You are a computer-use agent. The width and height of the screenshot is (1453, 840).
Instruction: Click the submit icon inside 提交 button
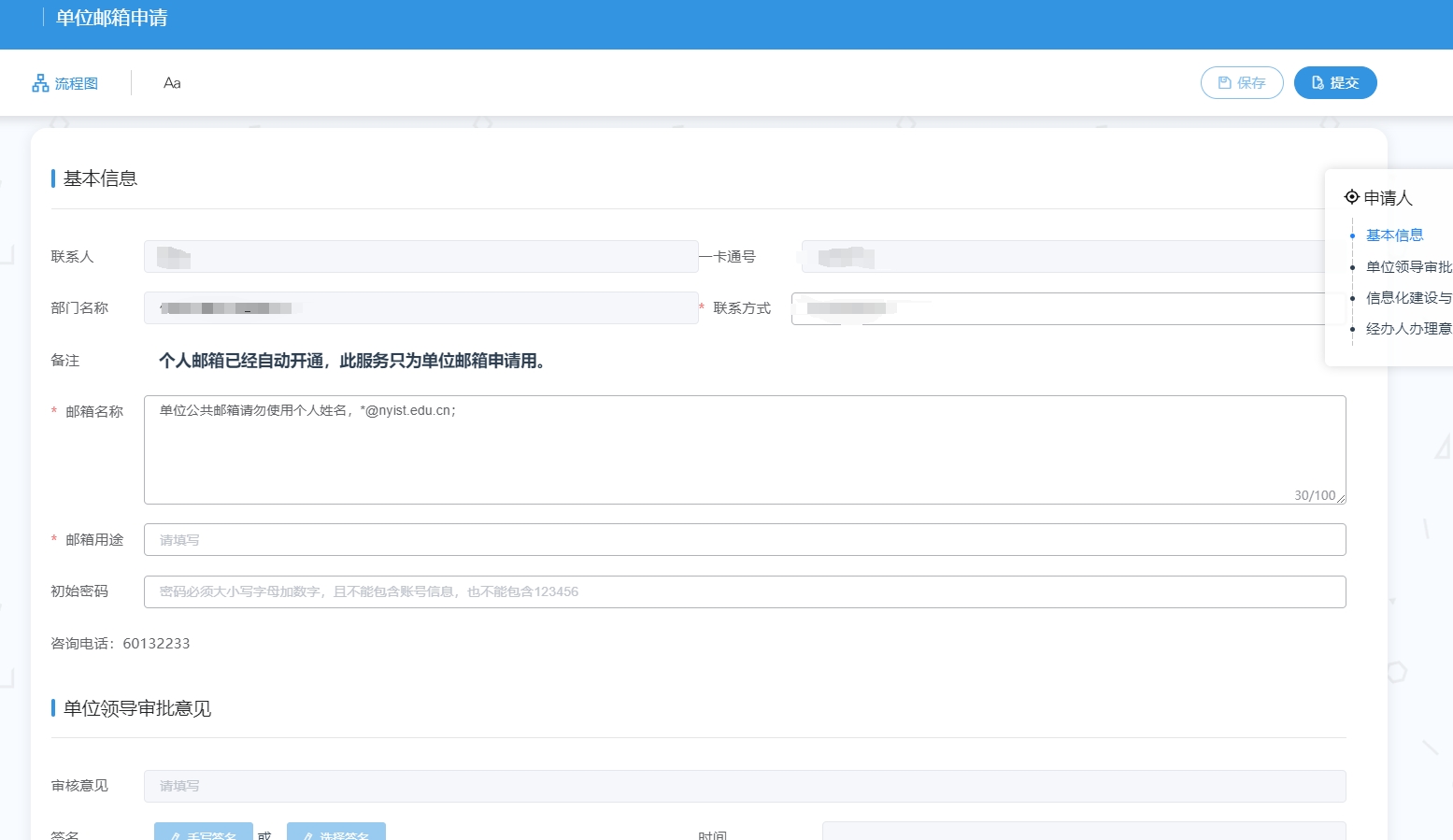pyautogui.click(x=1318, y=83)
